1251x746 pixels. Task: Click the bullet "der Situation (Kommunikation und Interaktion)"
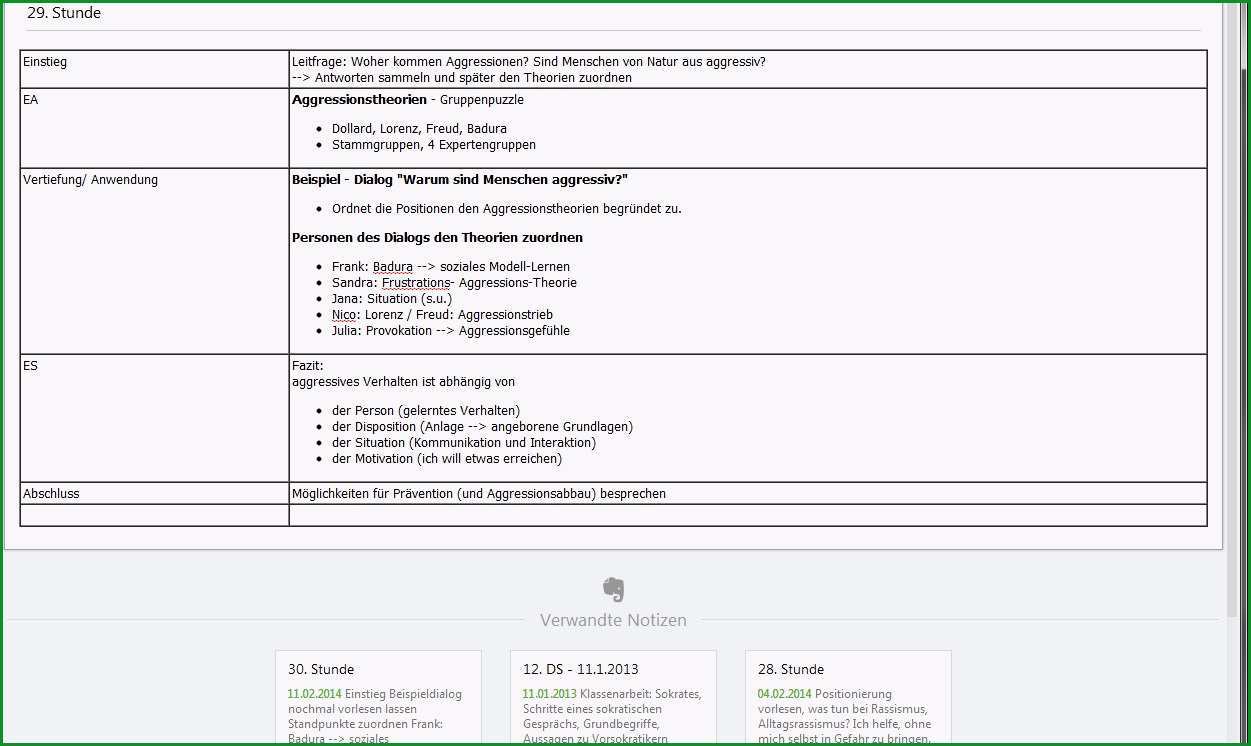click(464, 443)
